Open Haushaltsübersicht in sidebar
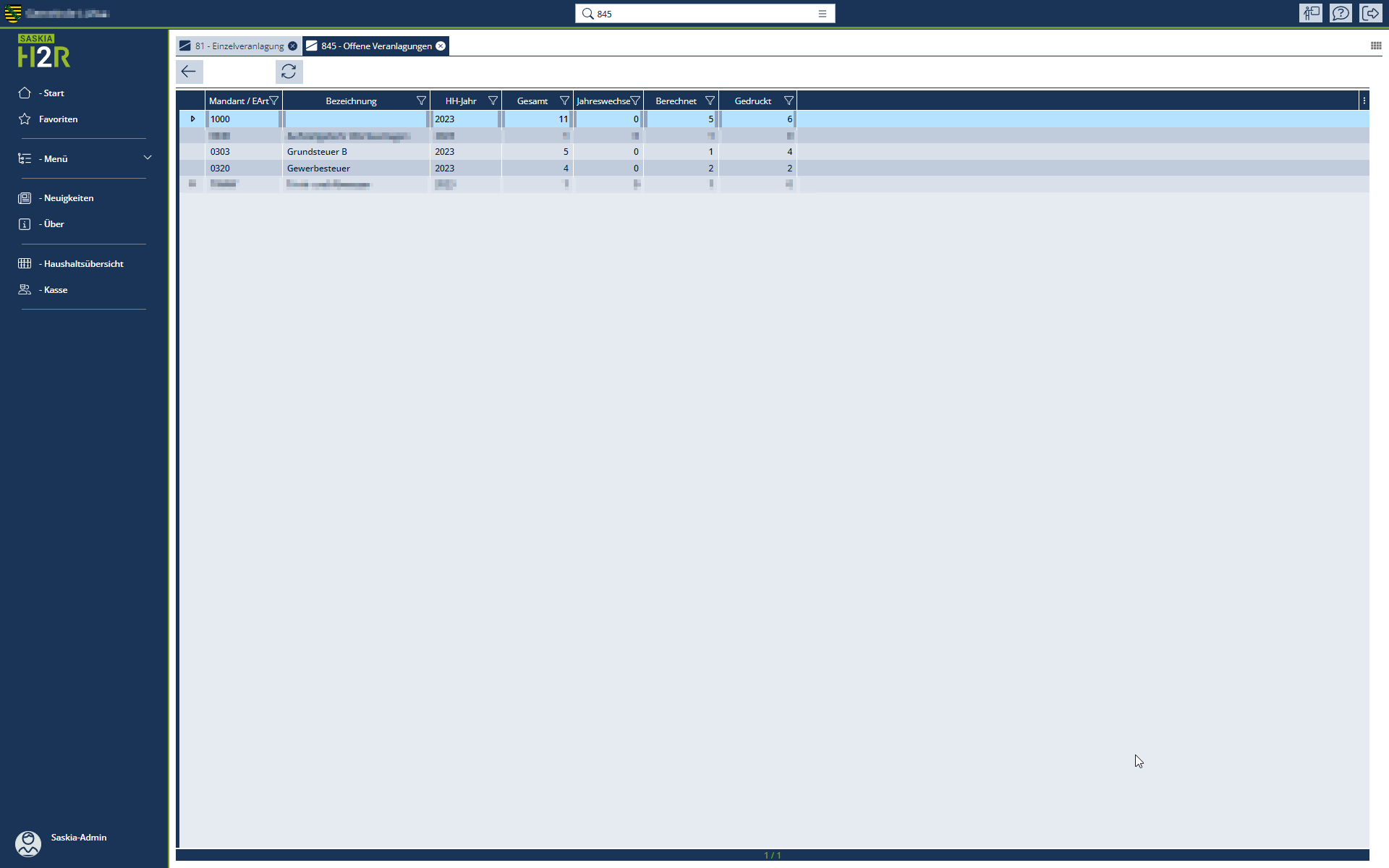 coord(83,264)
